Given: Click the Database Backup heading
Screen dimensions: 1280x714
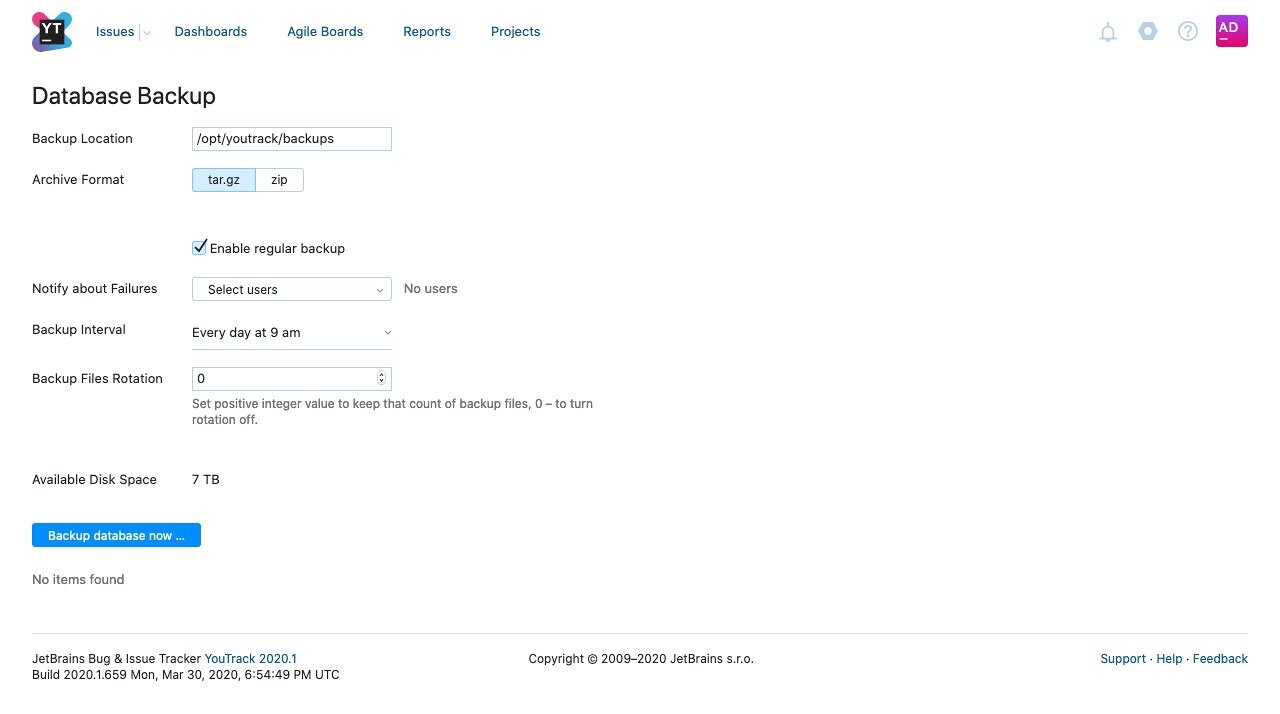Looking at the screenshot, I should tap(124, 96).
